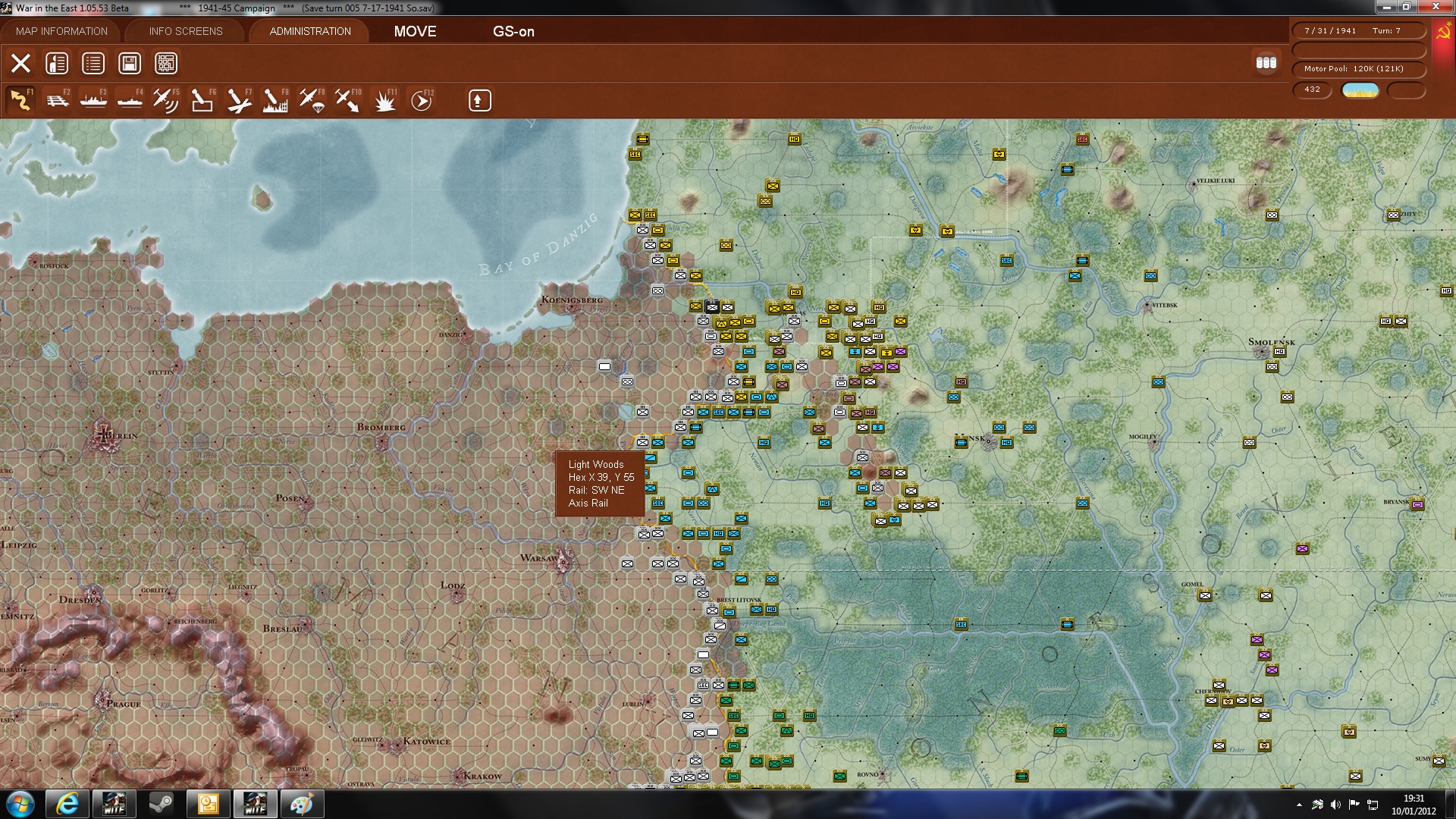Open the Windows Start button

point(20,804)
